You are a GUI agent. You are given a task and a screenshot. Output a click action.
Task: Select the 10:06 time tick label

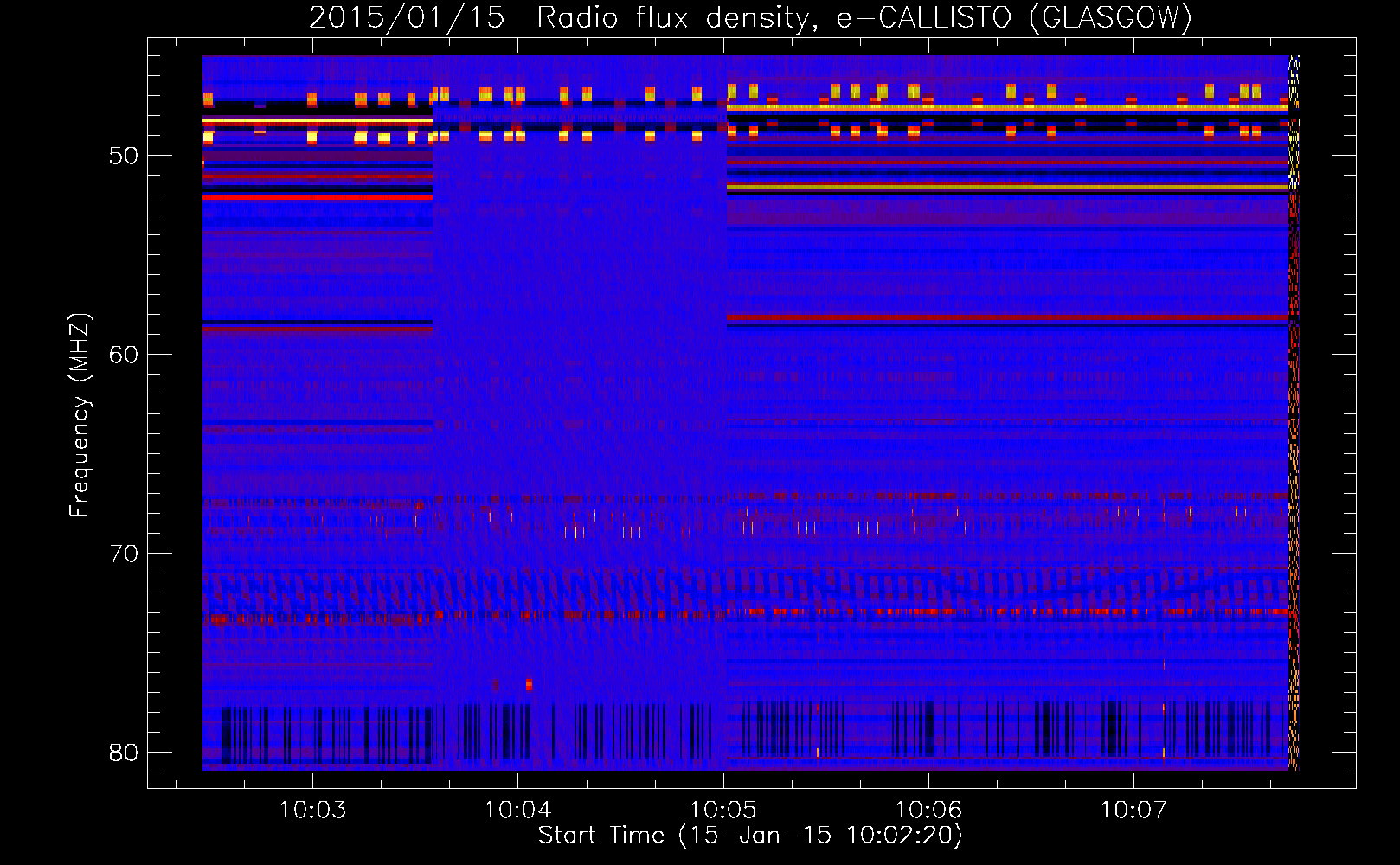(928, 810)
